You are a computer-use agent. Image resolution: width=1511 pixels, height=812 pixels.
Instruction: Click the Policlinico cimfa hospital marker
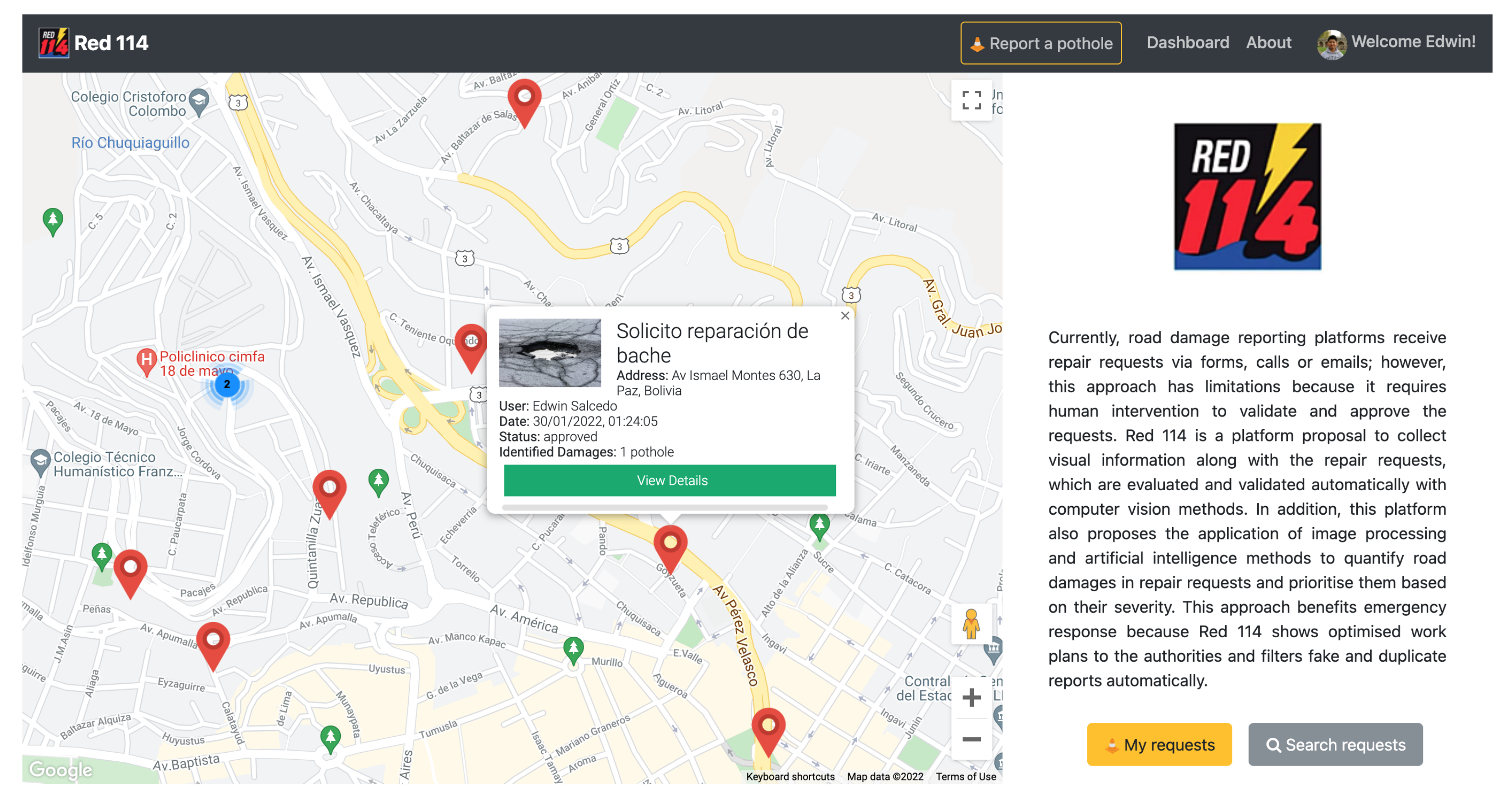[146, 360]
